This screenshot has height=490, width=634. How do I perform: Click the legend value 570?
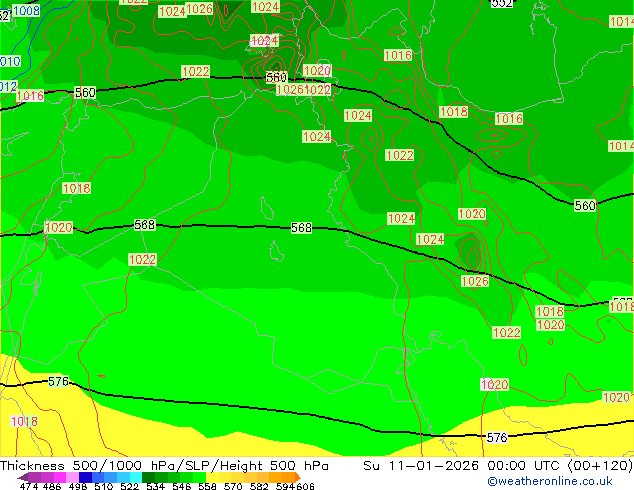[233, 486]
